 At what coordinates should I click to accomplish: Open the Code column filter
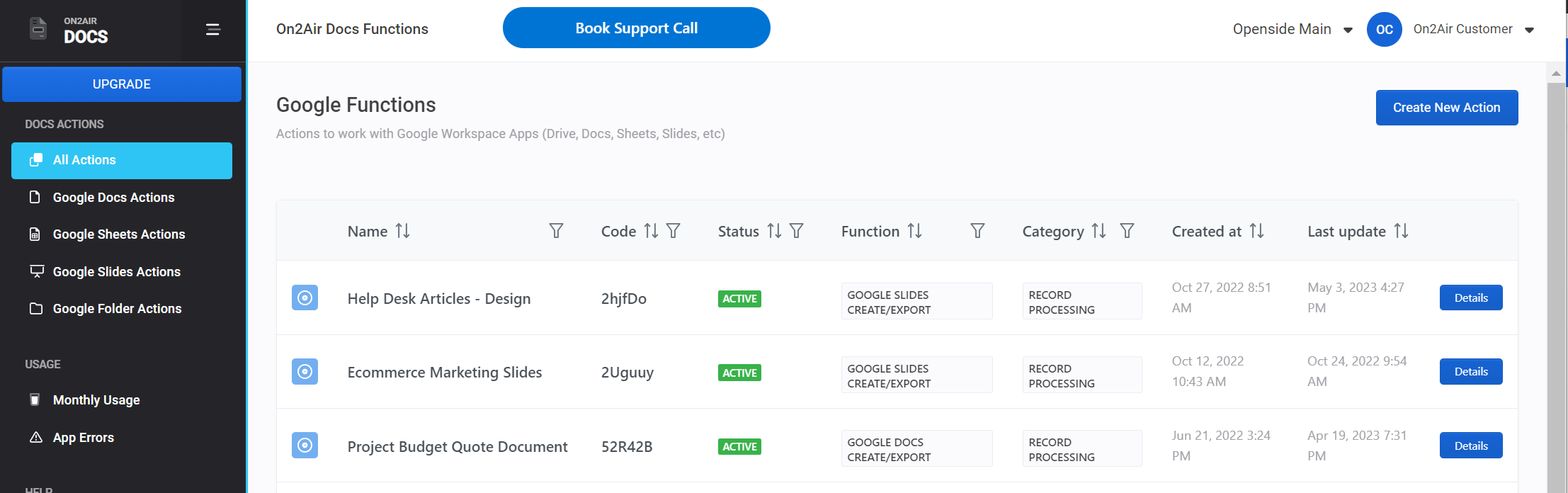[x=674, y=231]
